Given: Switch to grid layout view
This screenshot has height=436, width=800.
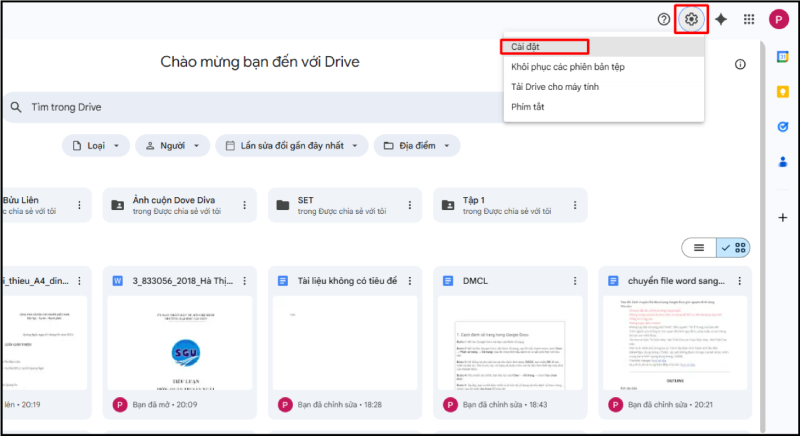Looking at the screenshot, I should [733, 248].
